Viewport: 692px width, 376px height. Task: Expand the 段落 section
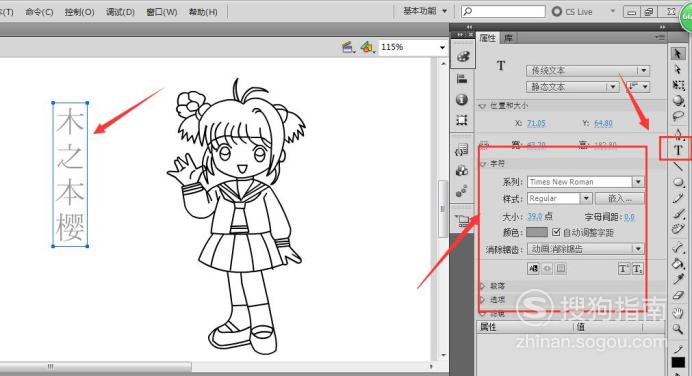click(x=482, y=286)
